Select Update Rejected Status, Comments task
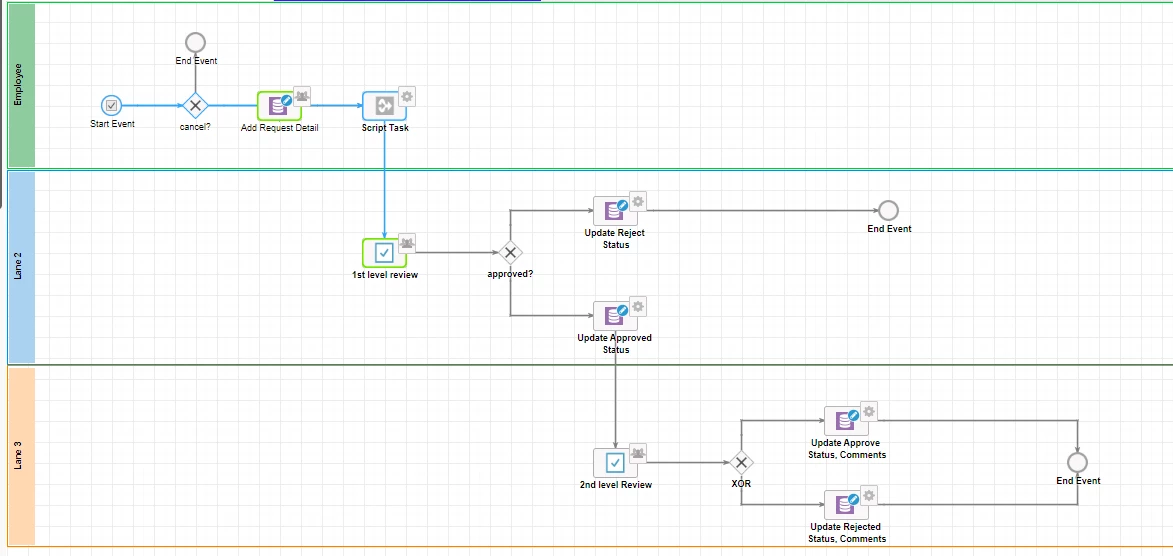This screenshot has width=1173, height=556. pos(846,504)
